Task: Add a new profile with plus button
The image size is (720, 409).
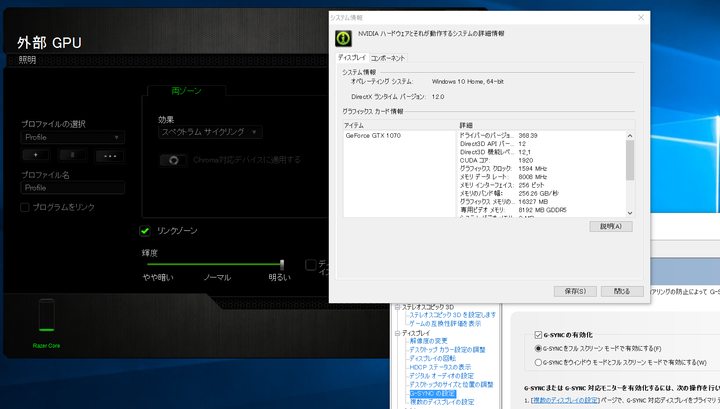Action: pos(36,155)
